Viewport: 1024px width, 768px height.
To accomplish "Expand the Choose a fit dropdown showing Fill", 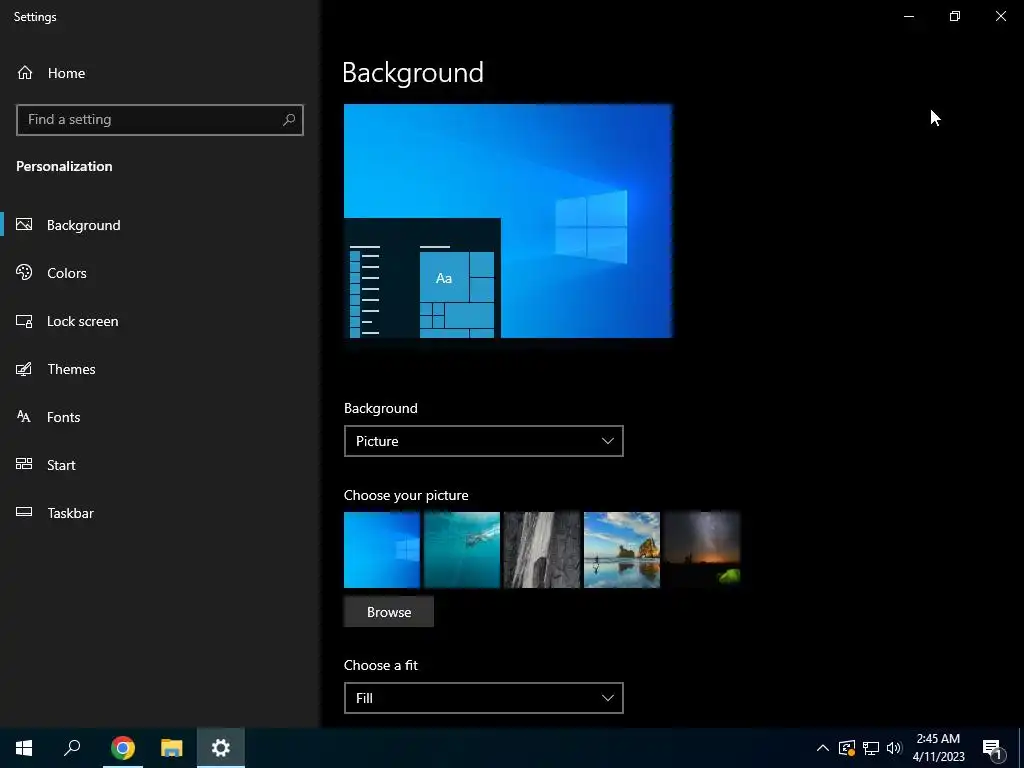I will pyautogui.click(x=483, y=698).
